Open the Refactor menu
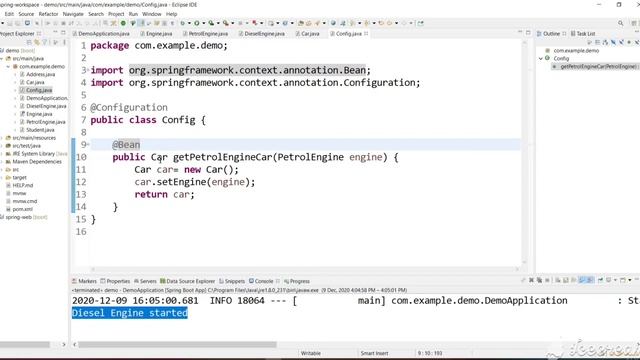The image size is (640, 360). click(48, 14)
